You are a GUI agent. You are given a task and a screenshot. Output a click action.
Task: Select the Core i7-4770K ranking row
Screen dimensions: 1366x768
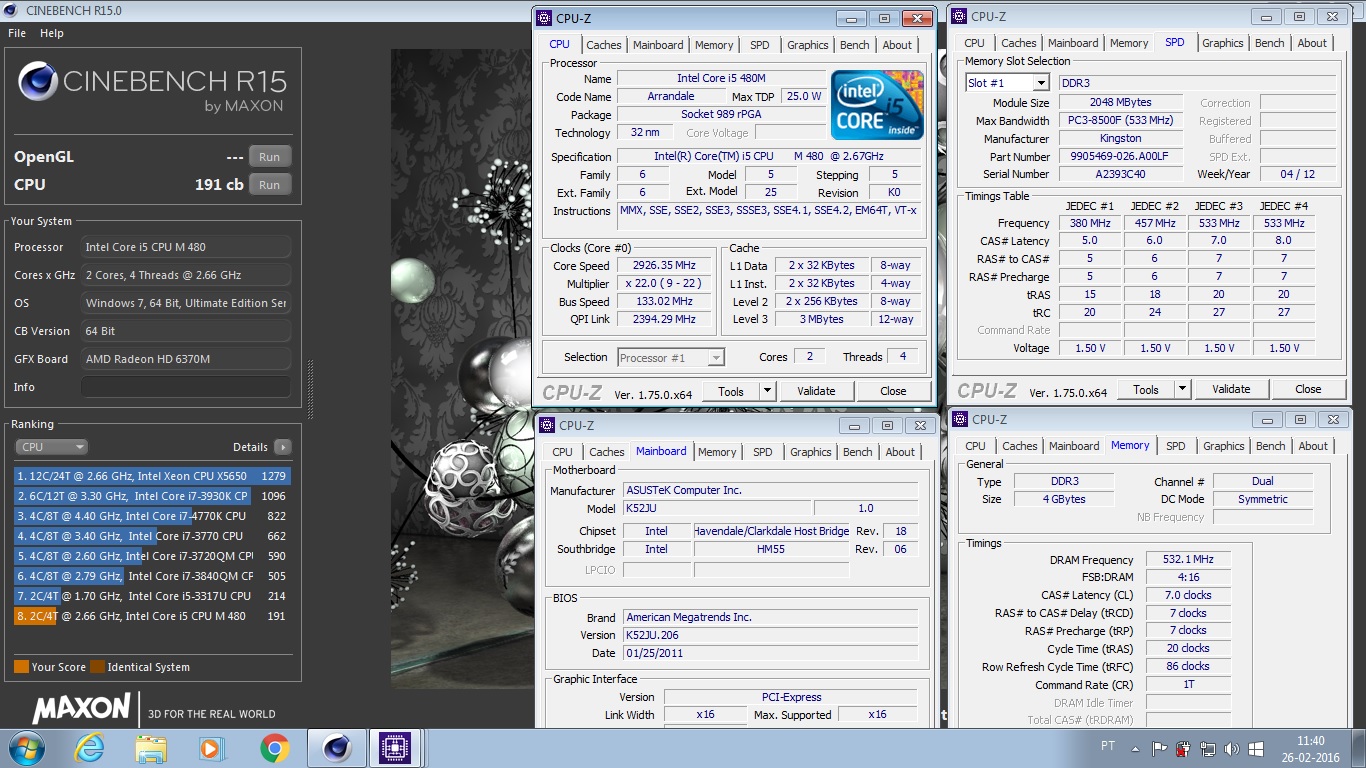click(x=151, y=516)
